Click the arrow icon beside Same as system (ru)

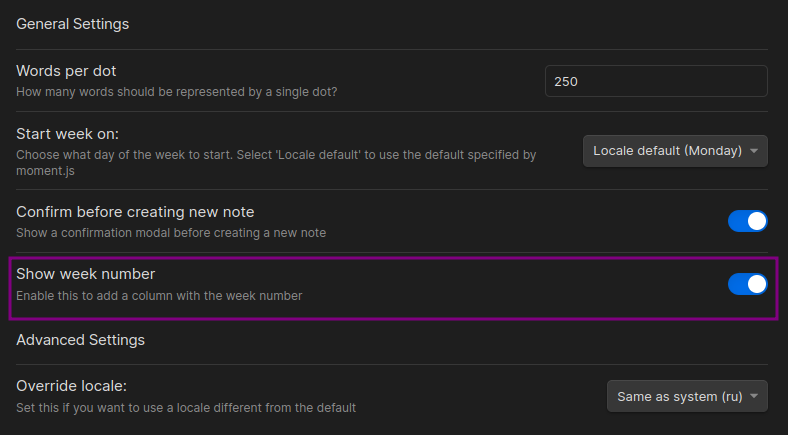(x=754, y=396)
